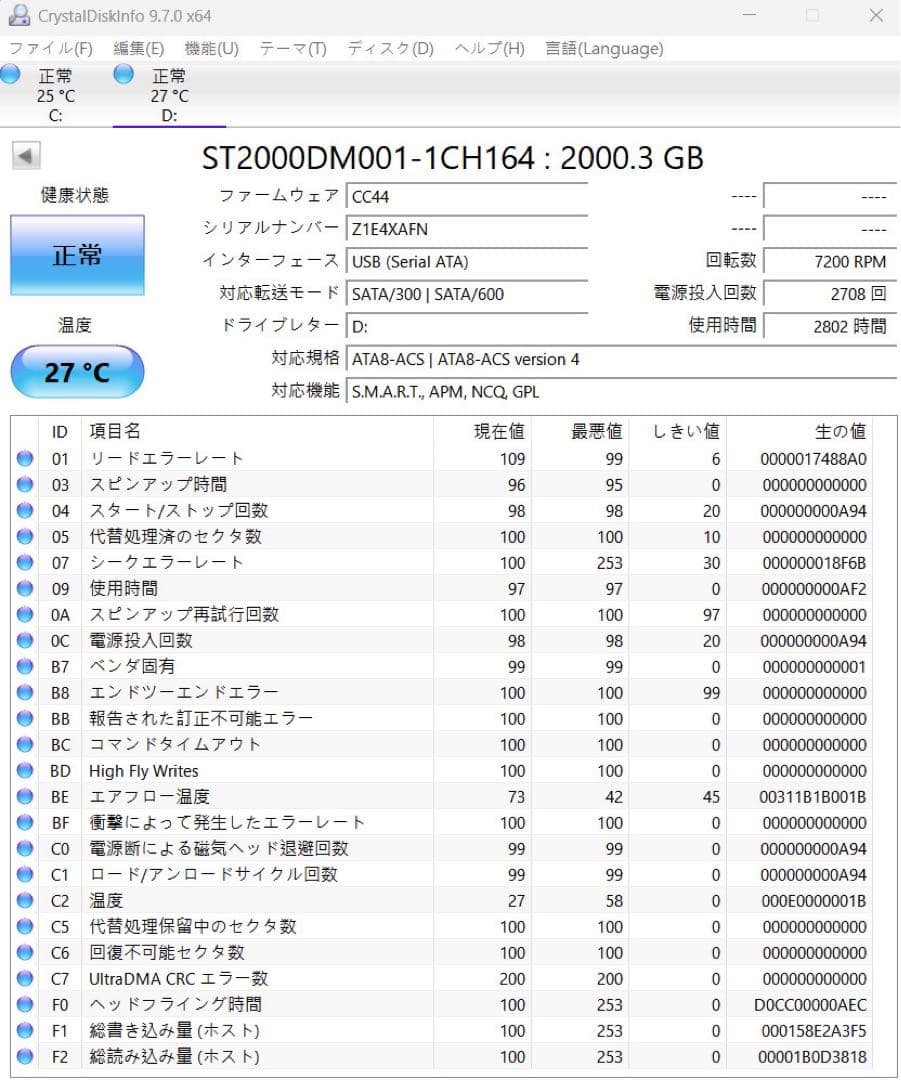
Task: Click the D: drive health status icon
Action: point(124,74)
